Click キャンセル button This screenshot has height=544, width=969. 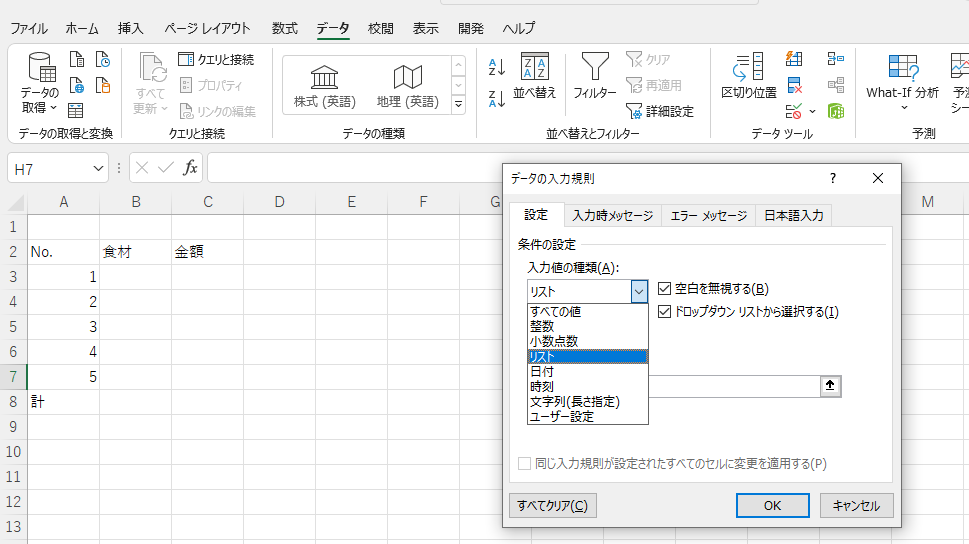(x=857, y=506)
